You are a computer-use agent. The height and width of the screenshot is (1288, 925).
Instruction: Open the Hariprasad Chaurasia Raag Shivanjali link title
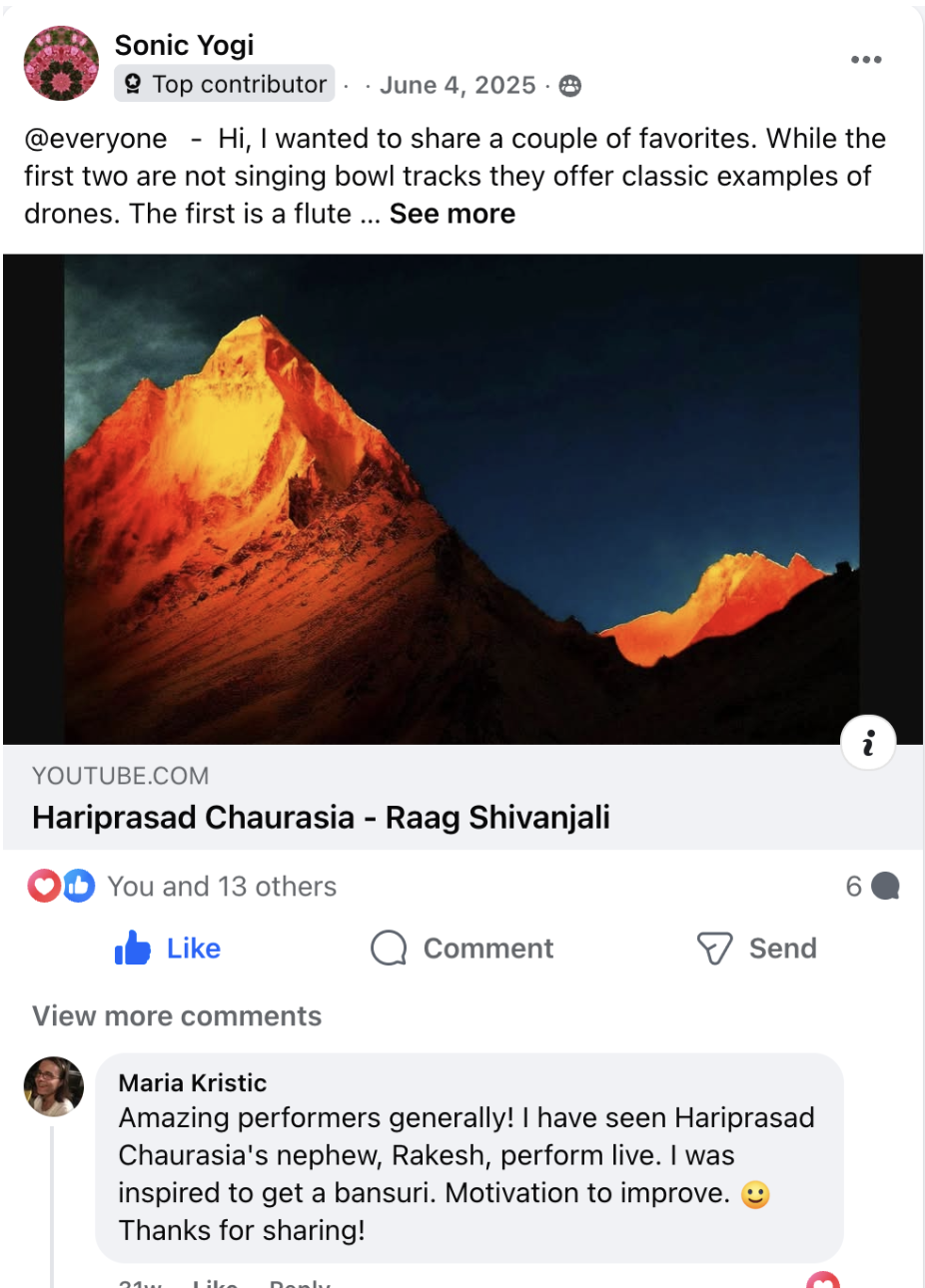[321, 818]
